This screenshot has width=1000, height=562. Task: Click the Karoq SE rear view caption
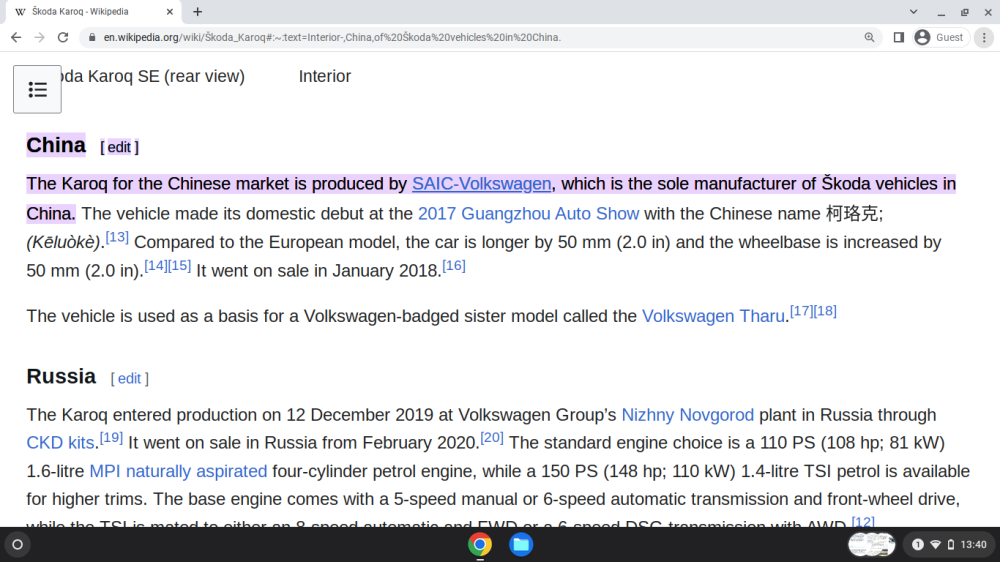[153, 77]
